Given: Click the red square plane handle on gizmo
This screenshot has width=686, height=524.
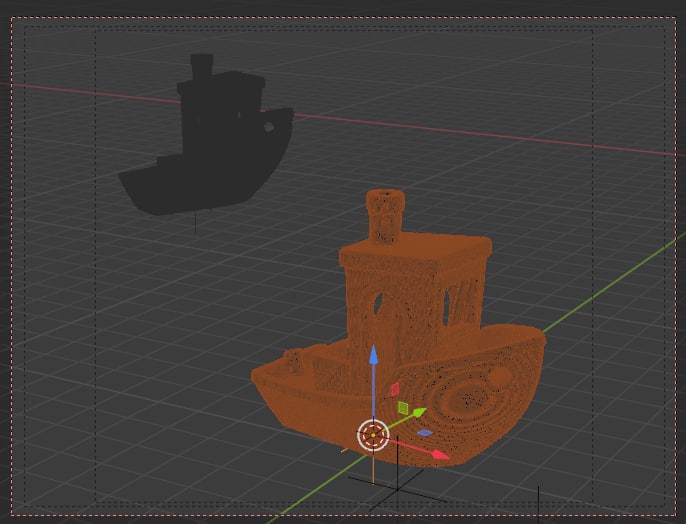Looking at the screenshot, I should pos(395,389).
